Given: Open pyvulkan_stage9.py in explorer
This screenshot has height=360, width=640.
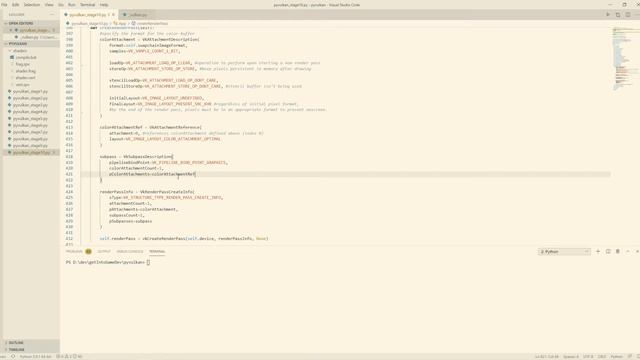Looking at the screenshot, I should coord(30,145).
